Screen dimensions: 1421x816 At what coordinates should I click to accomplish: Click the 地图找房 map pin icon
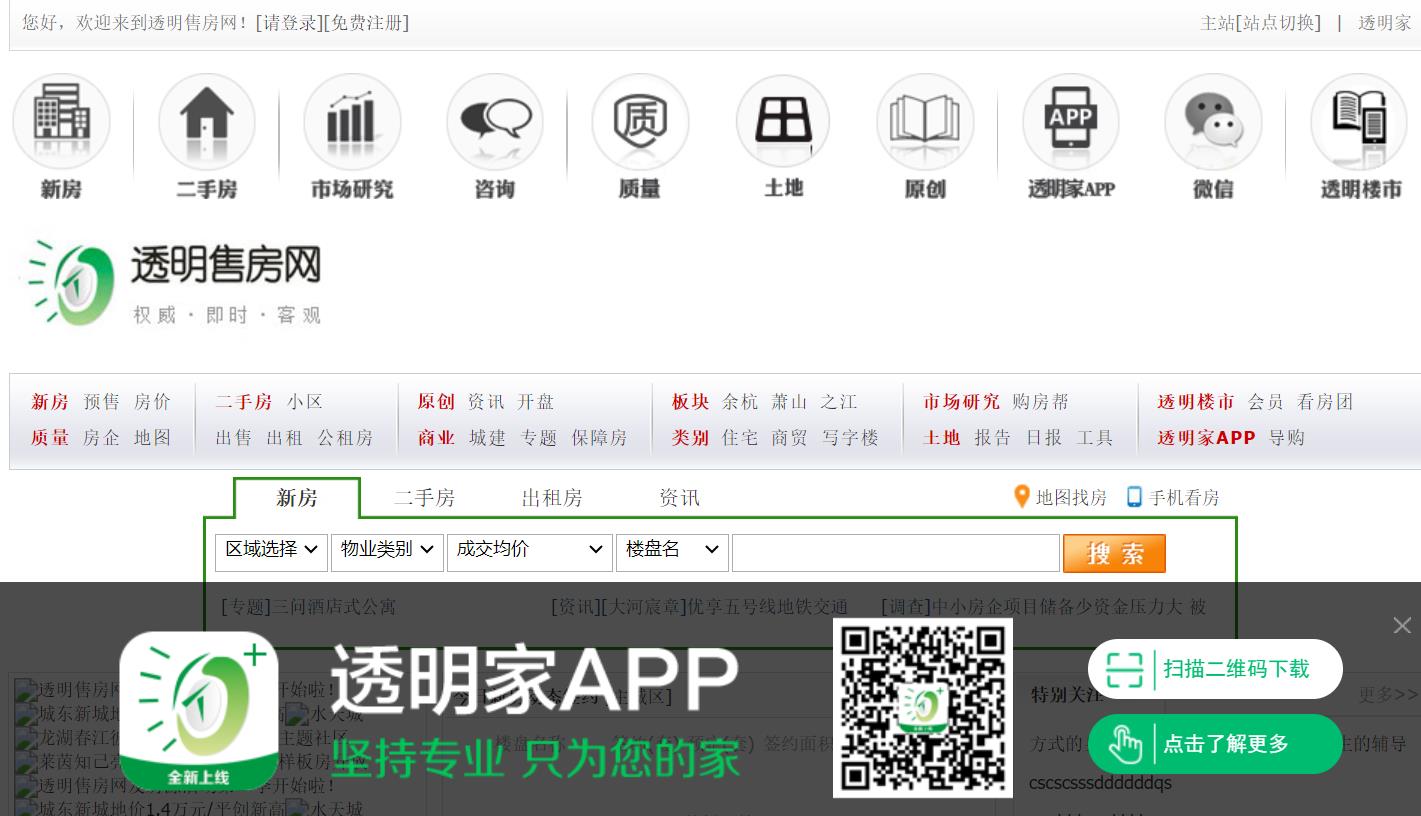tap(1021, 497)
